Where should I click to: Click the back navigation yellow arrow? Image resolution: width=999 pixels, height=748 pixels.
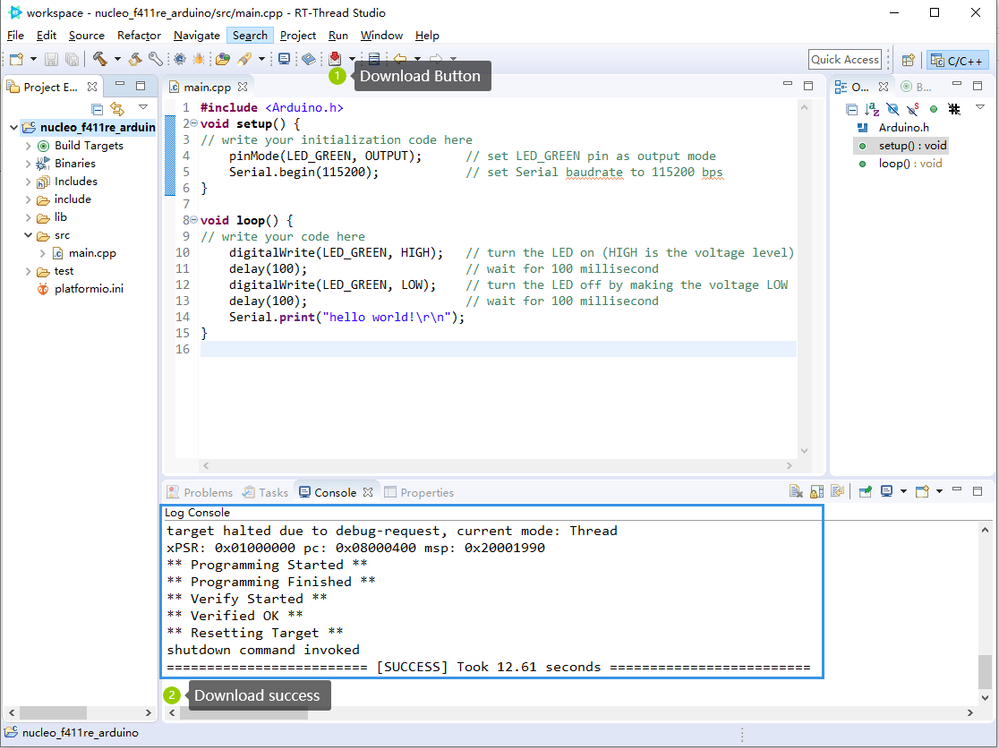pyautogui.click(x=400, y=59)
